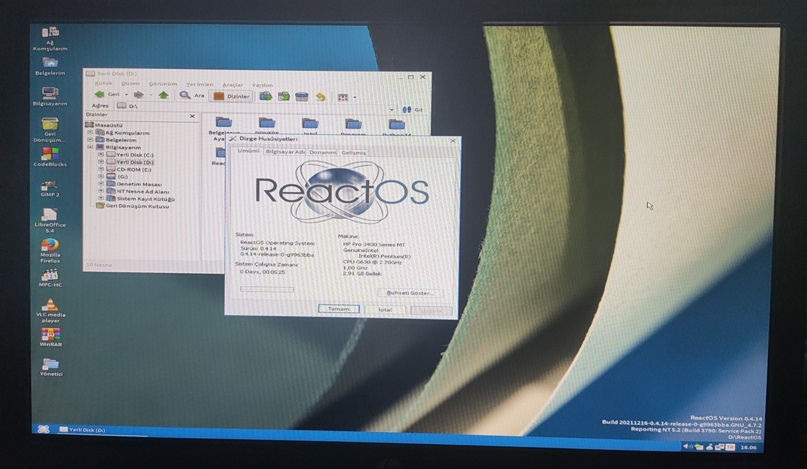
Task: Click TR keyboard layout tray indicator
Action: tap(730, 447)
